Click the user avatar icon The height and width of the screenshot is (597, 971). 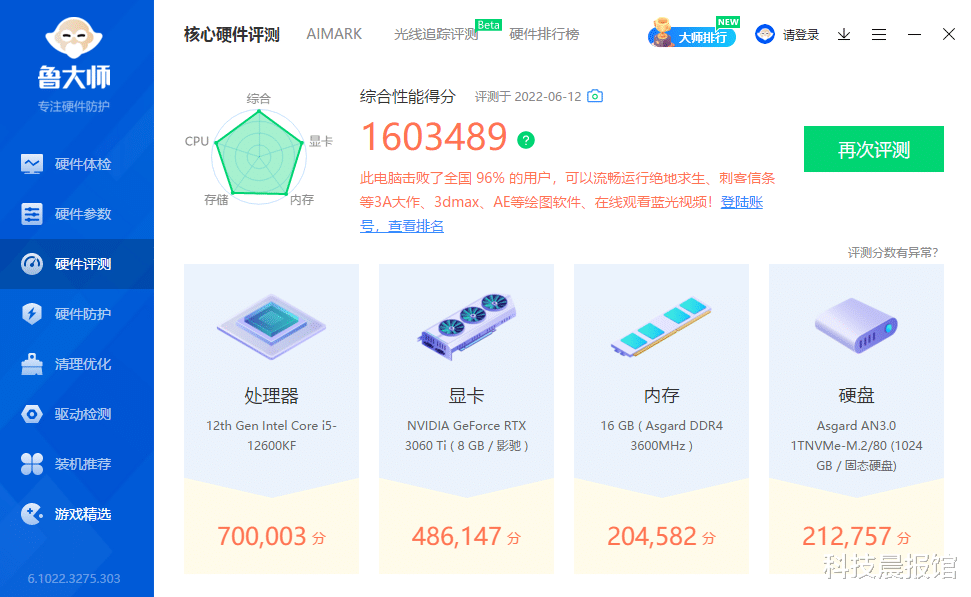[x=765, y=34]
